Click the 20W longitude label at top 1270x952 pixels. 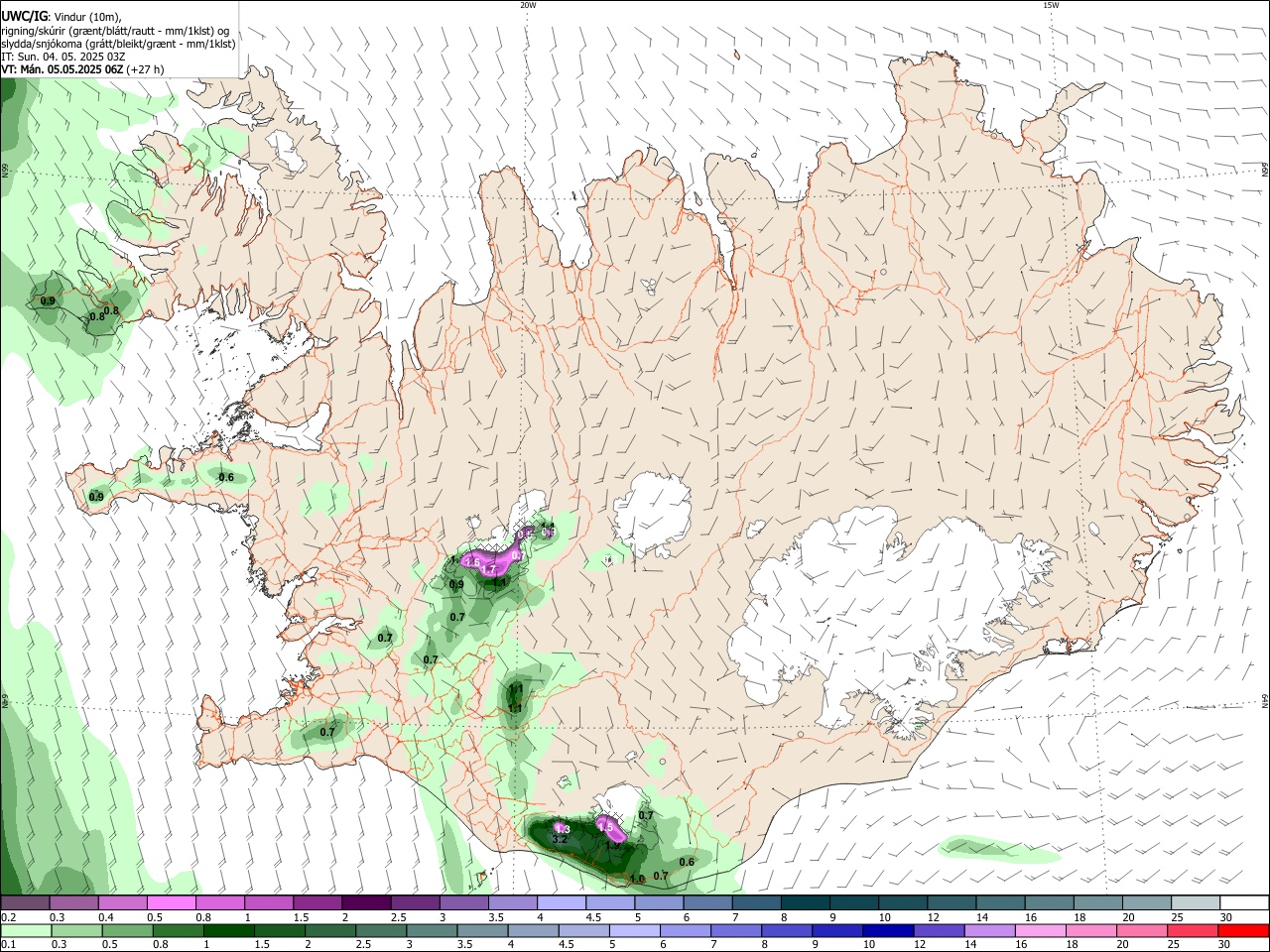coord(528,5)
